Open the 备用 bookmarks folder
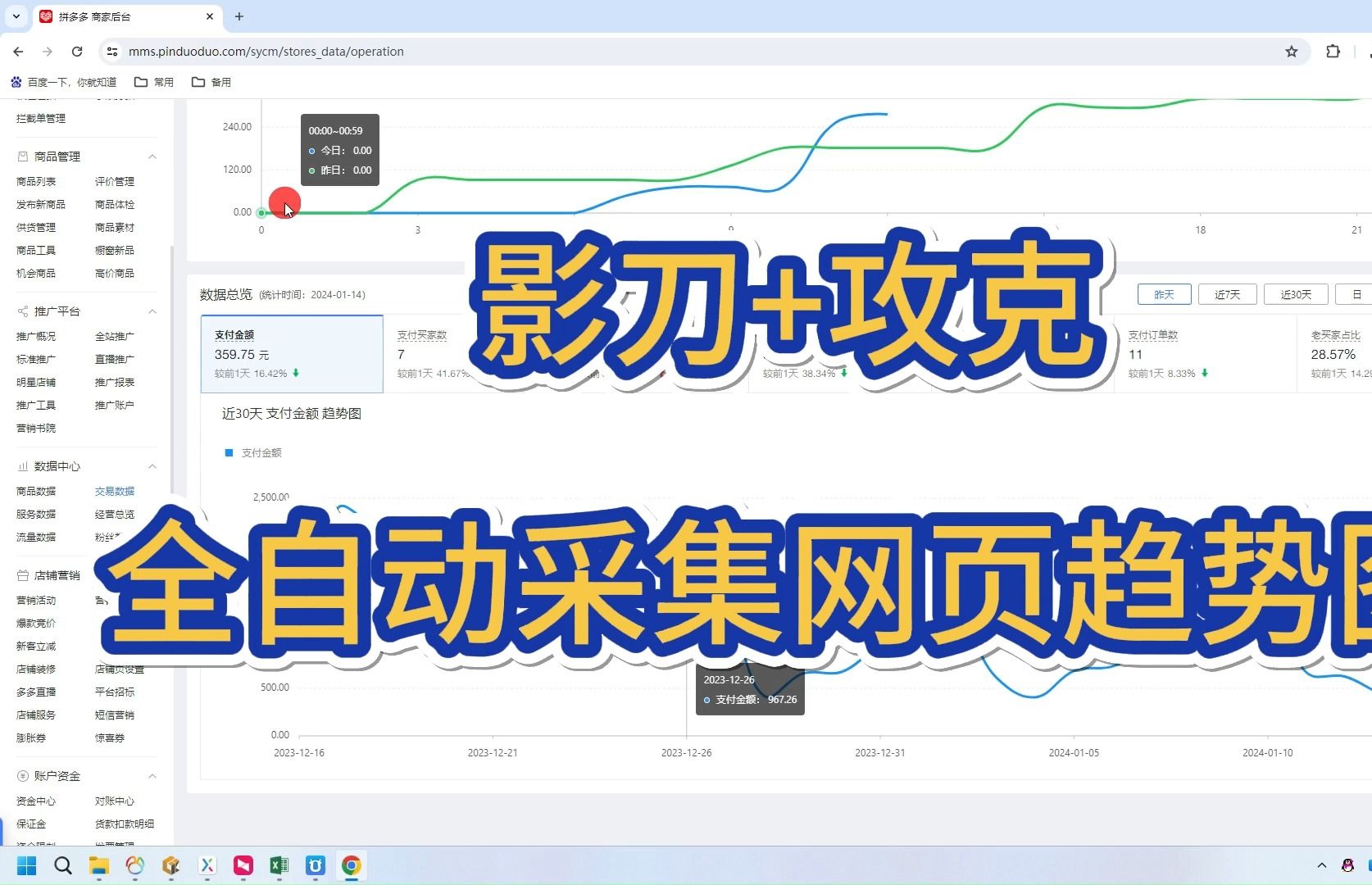The height and width of the screenshot is (885, 1372). click(211, 82)
